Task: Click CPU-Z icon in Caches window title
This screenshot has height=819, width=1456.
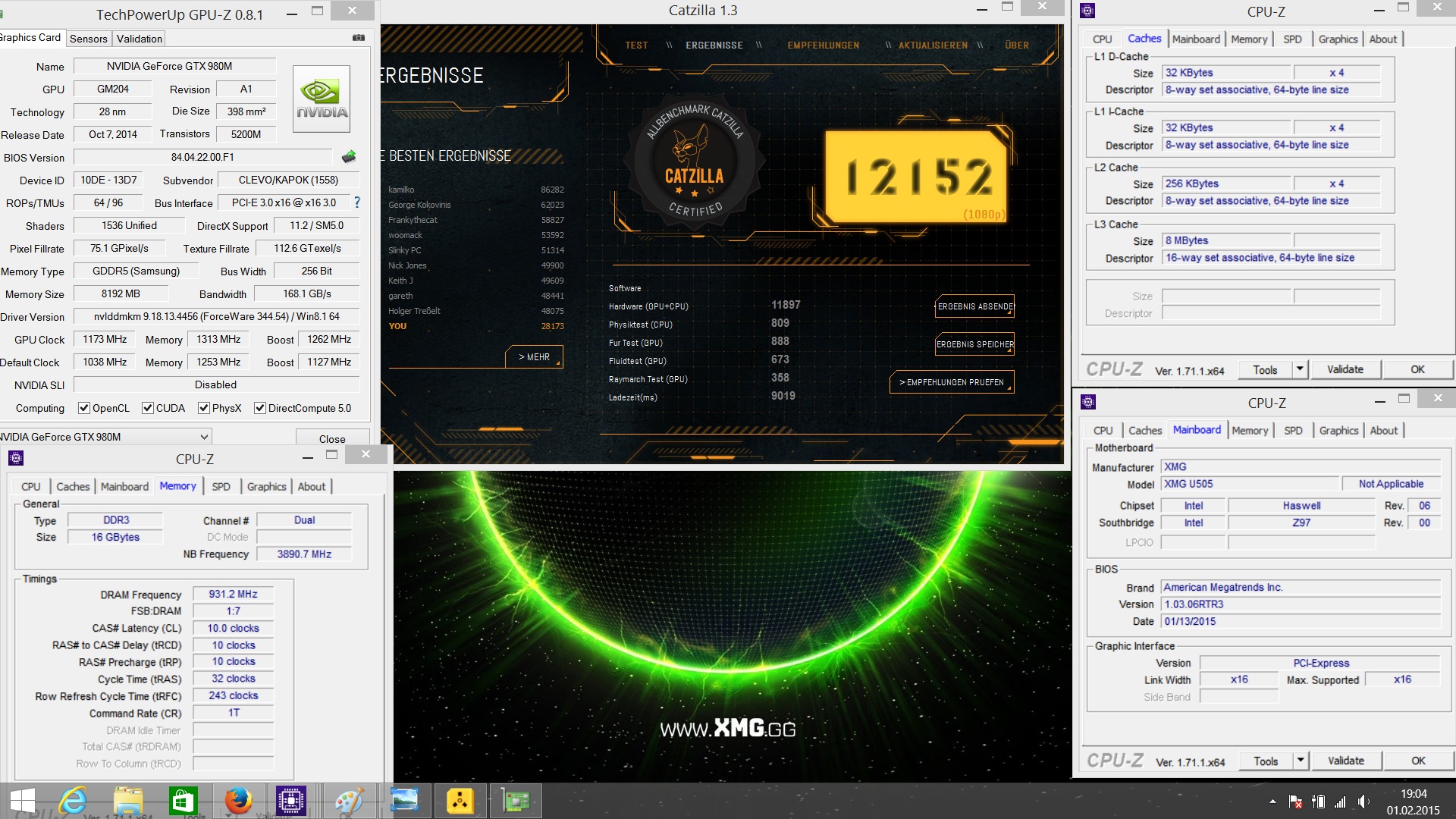Action: (1087, 11)
